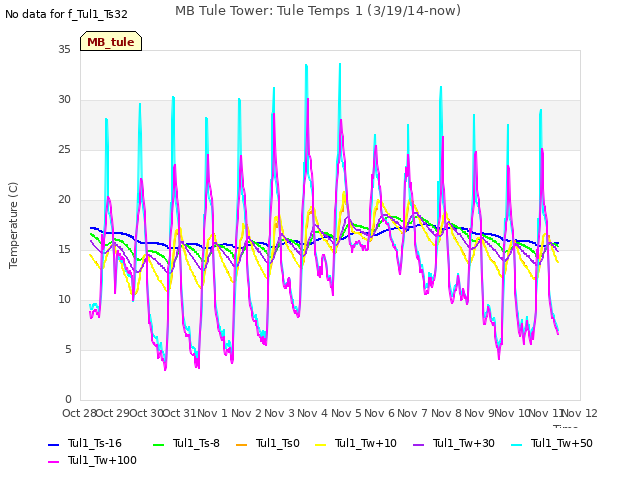The height and width of the screenshot is (480, 640).
Task: Select the Tul1_Ts-16 legend label
Action: [95, 443]
